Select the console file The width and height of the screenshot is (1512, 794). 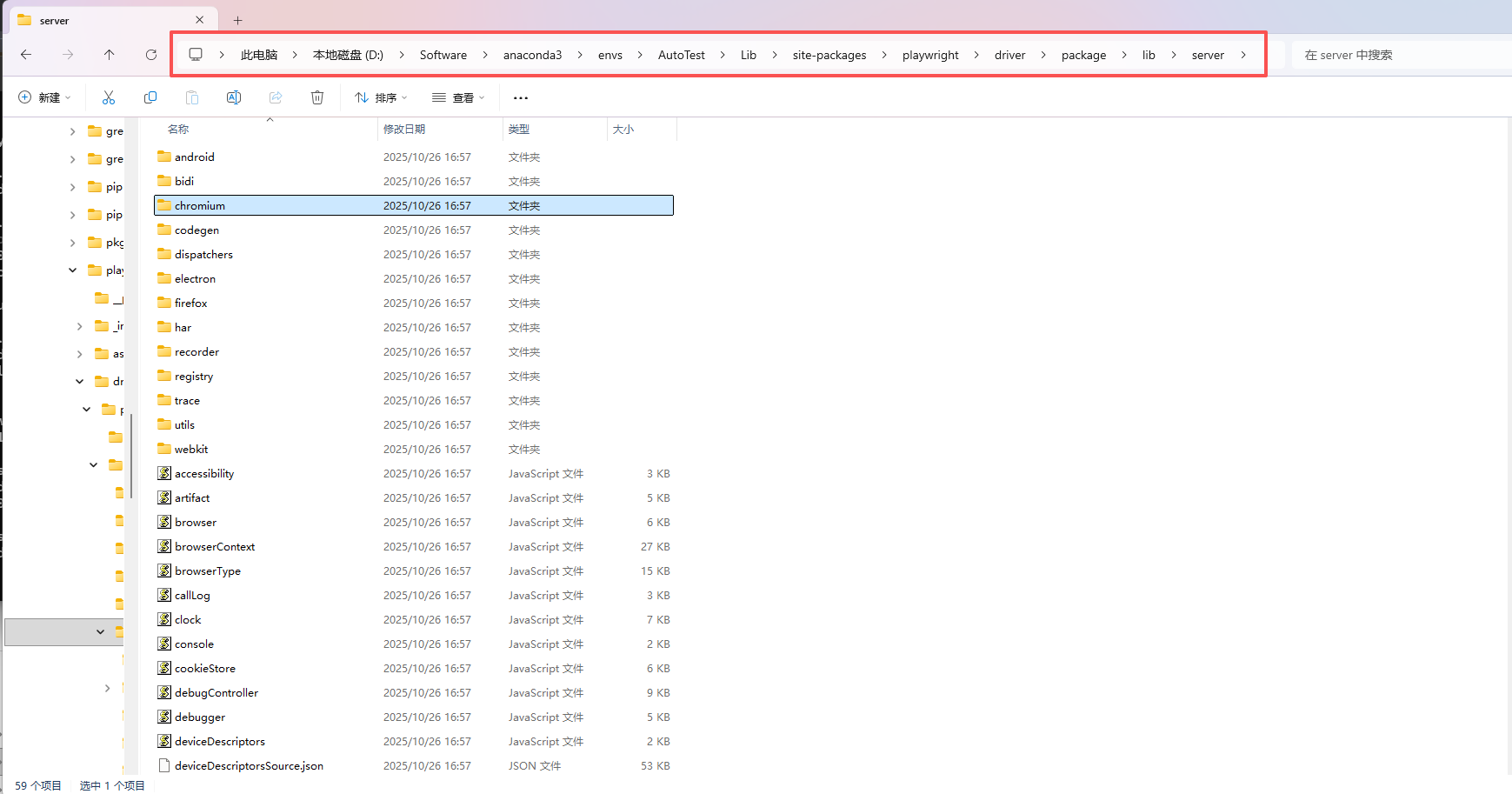pyautogui.click(x=194, y=644)
